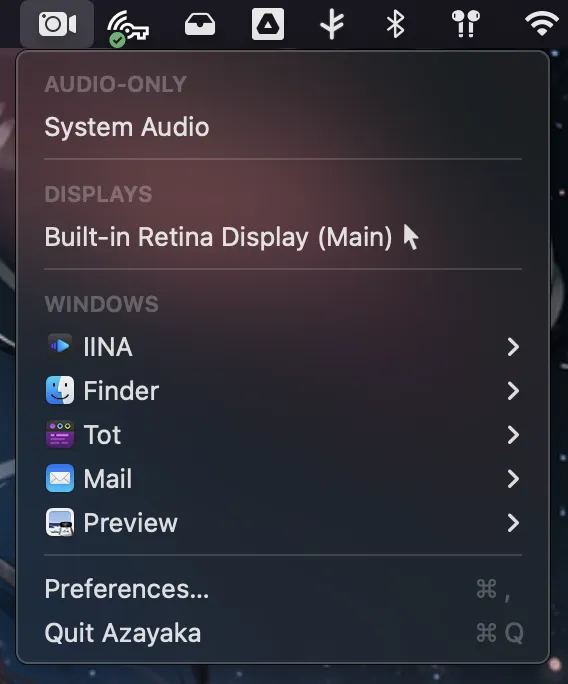Viewport: 568px width, 684px height.
Task: Open the Preview windows submenu
Action: click(x=283, y=523)
